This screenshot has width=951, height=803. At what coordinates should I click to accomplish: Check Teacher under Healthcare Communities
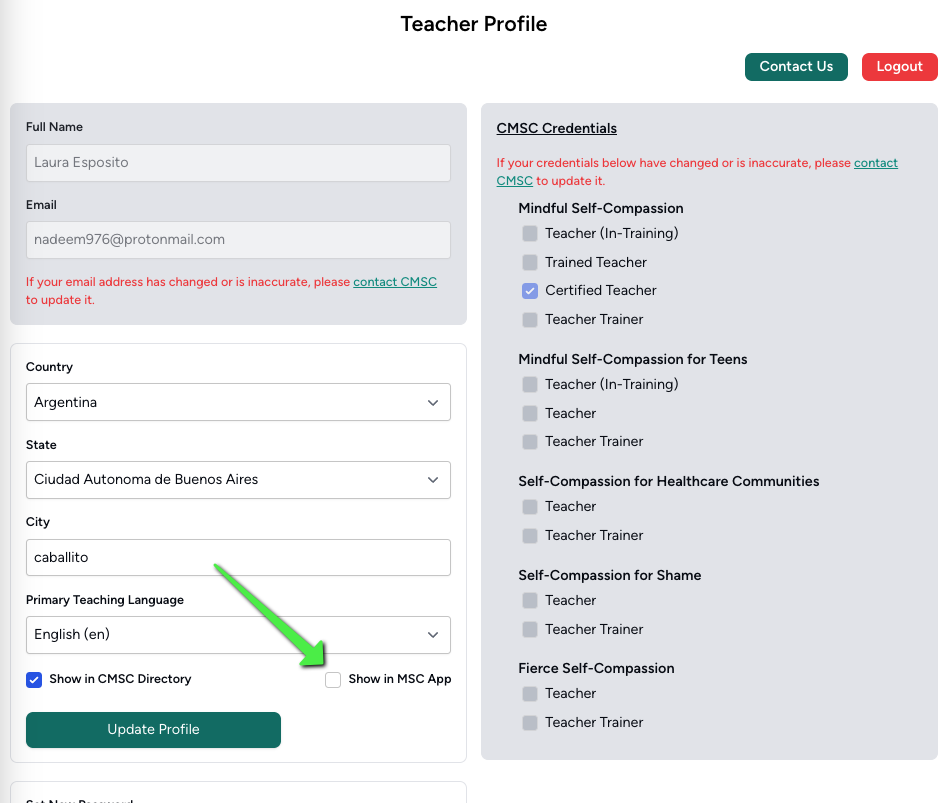click(530, 506)
